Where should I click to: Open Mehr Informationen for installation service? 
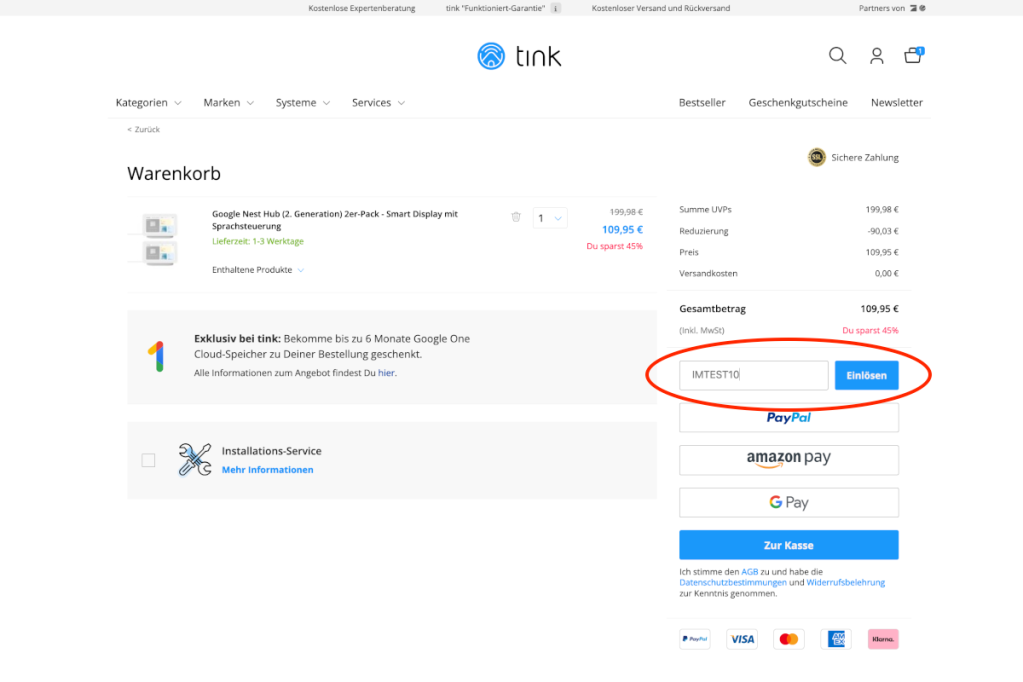267,470
